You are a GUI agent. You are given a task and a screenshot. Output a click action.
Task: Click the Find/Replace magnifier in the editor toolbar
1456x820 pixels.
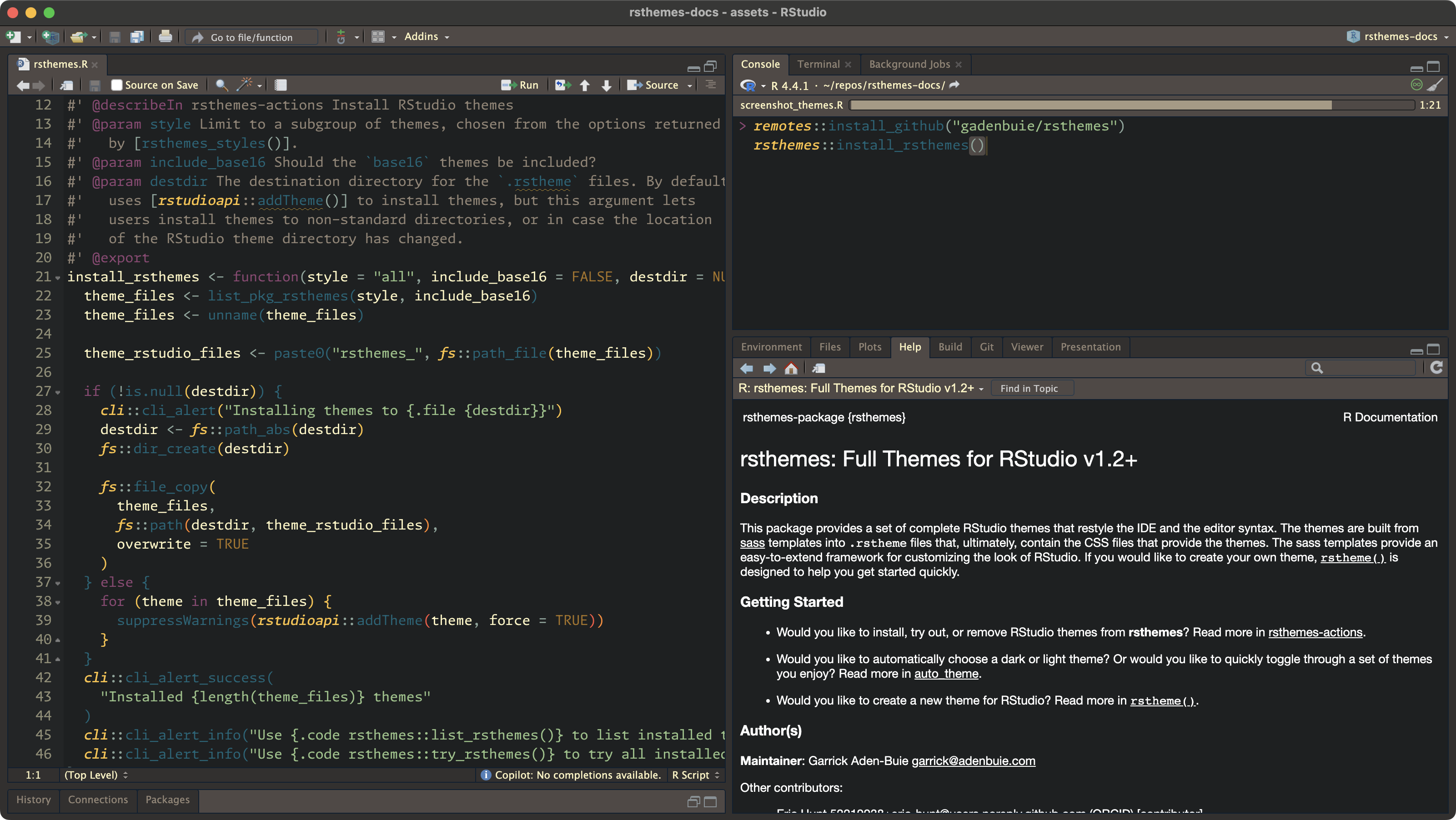click(221, 85)
